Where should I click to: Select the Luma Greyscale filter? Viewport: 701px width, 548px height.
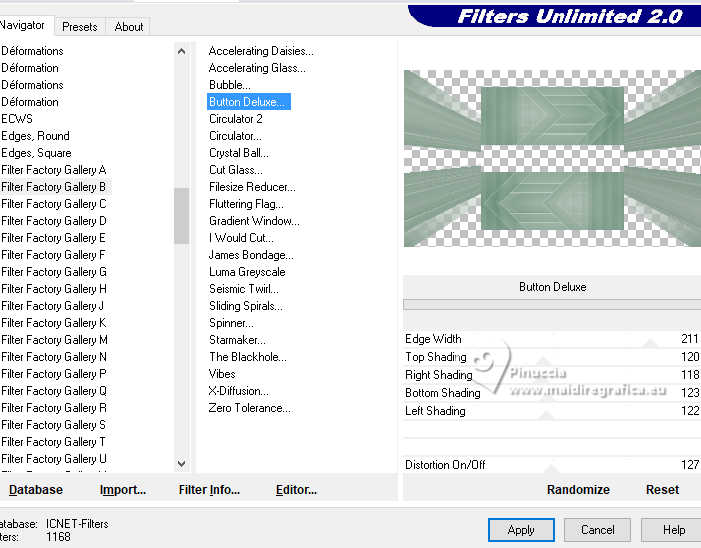(247, 272)
